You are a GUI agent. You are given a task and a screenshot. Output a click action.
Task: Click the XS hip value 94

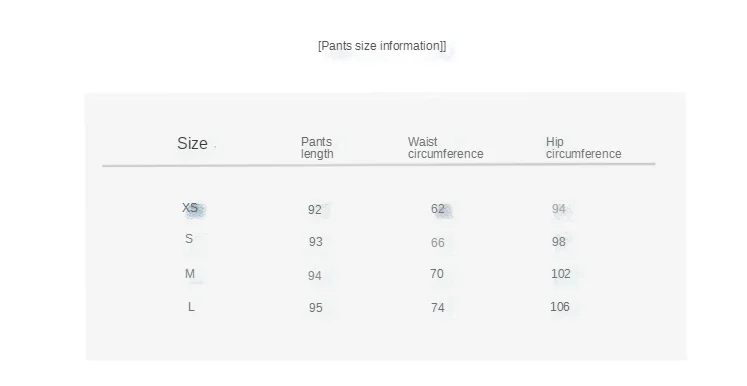559,209
